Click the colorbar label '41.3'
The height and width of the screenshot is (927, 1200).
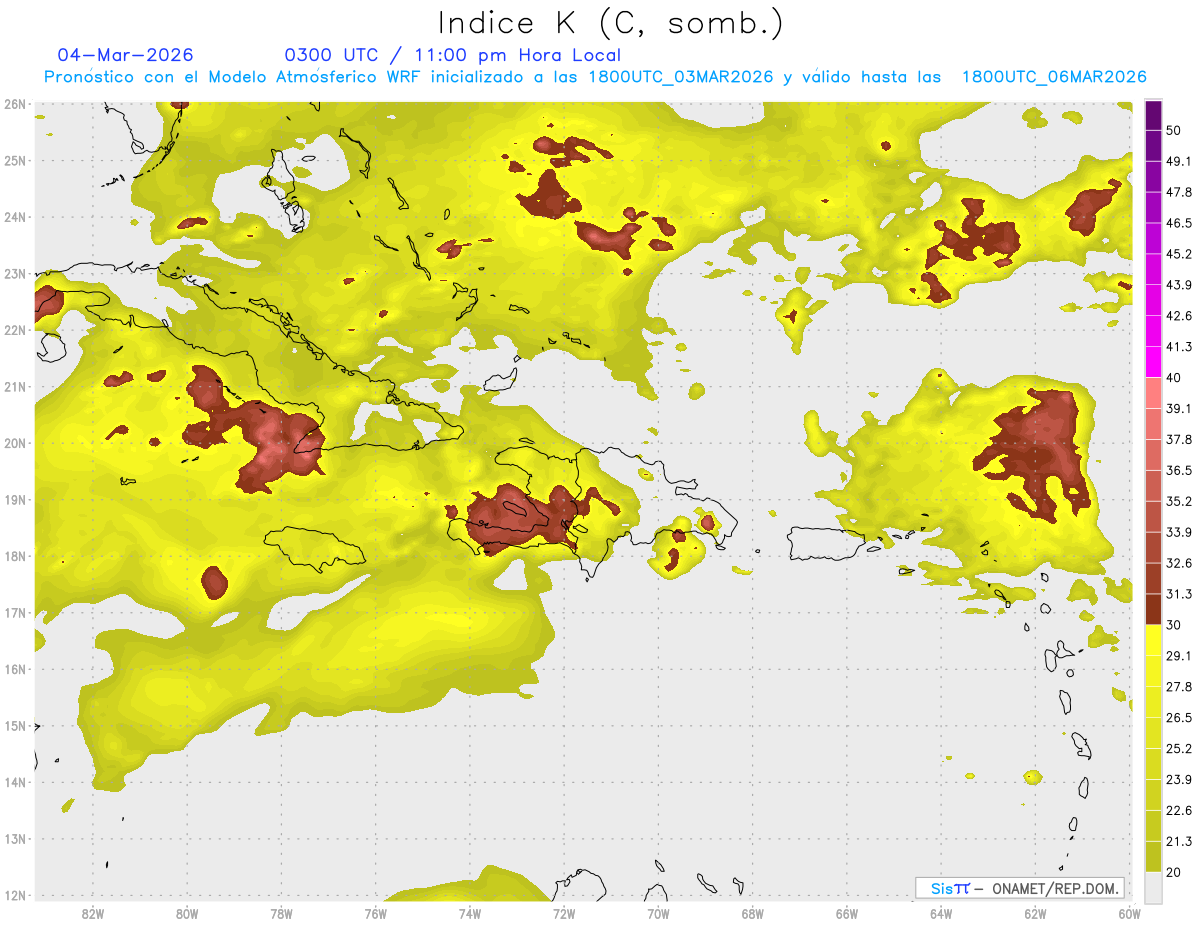[1179, 347]
